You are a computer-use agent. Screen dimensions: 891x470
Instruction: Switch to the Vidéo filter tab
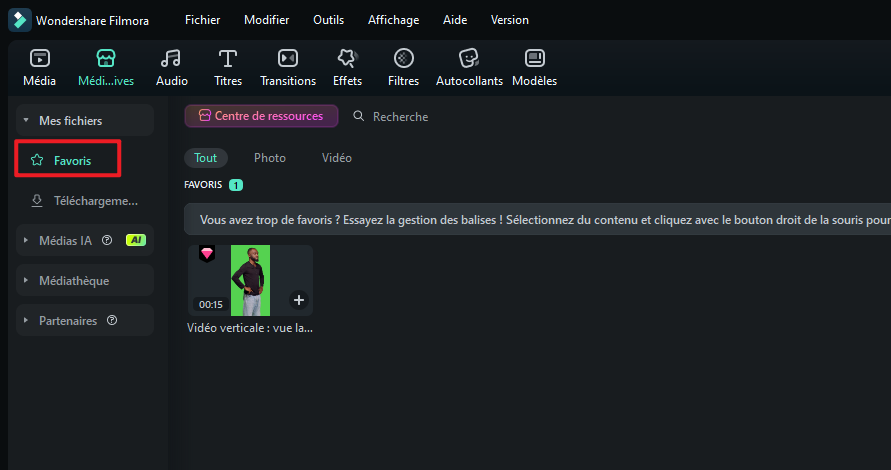[336, 158]
